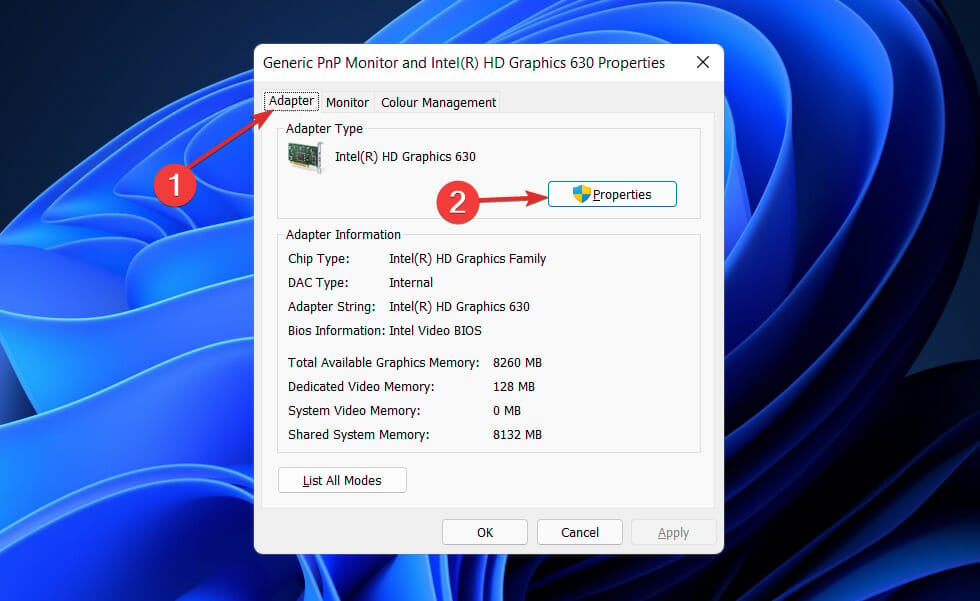Click the greyed-out Apply button
Viewport: 980px width, 601px height.
(673, 532)
